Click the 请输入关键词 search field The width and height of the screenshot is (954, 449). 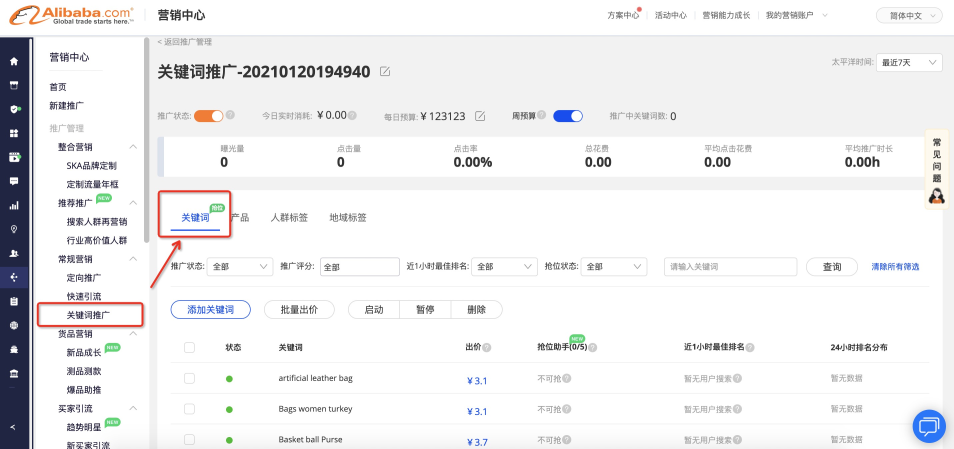click(x=730, y=267)
